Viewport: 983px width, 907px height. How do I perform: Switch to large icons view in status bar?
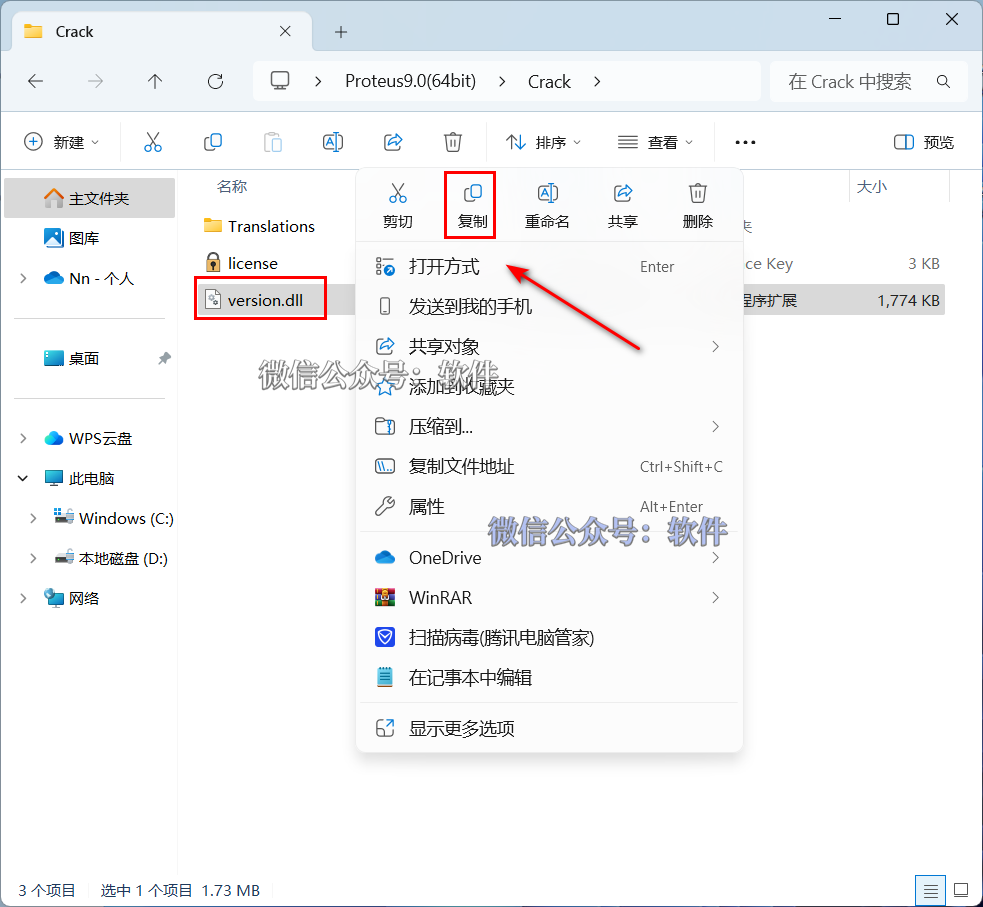961,890
